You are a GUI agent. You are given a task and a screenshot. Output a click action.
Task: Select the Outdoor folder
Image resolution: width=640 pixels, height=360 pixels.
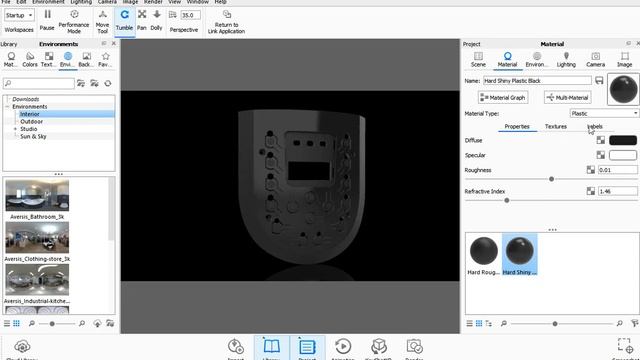click(x=31, y=122)
